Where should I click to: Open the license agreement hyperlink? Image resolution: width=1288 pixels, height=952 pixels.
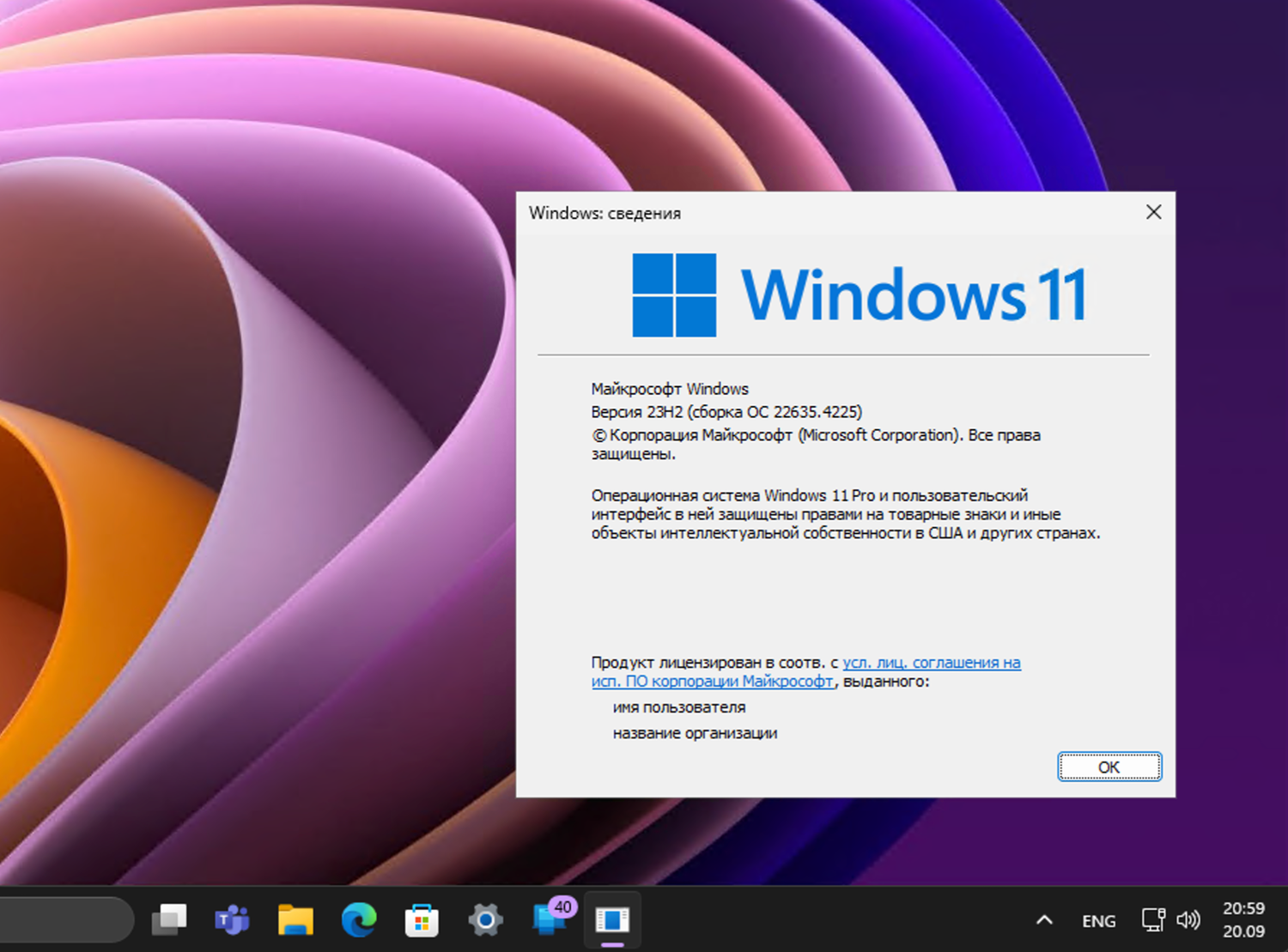(x=932, y=663)
